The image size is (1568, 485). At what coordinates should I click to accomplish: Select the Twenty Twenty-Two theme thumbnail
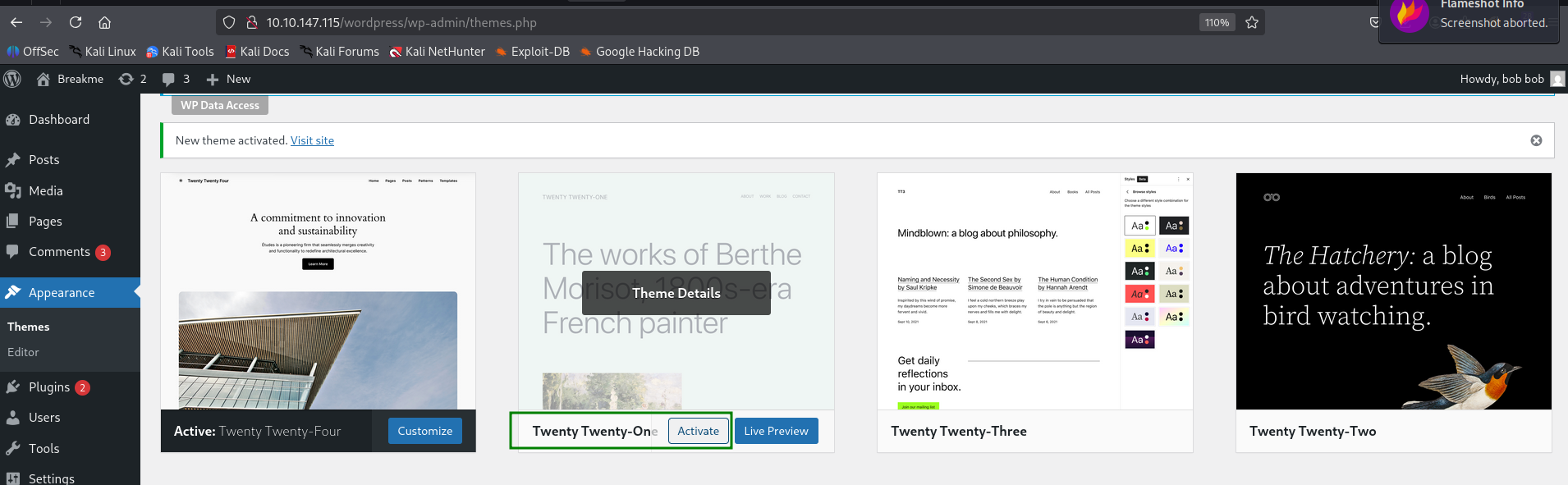click(1393, 291)
